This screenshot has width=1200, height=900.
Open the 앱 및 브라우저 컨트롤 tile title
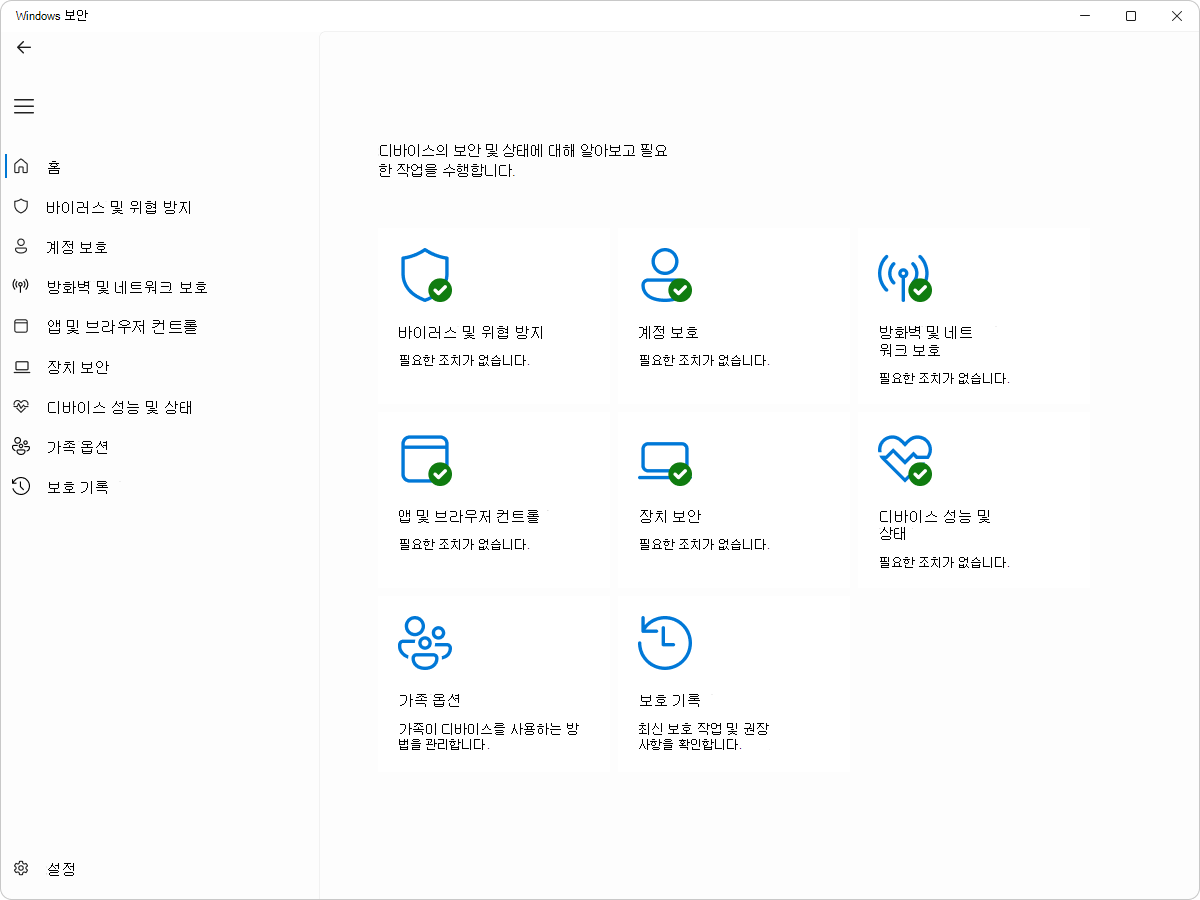(469, 517)
